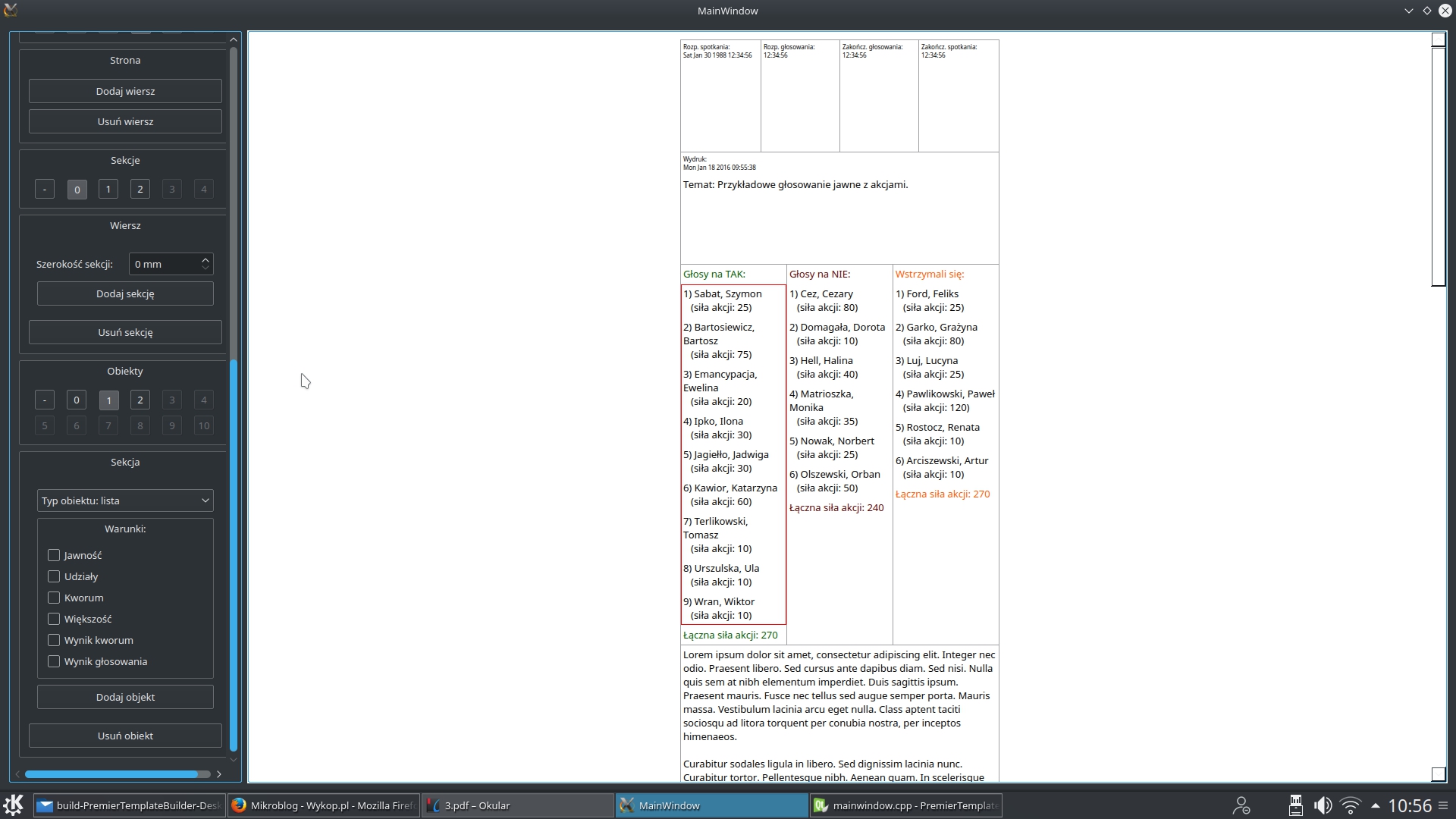Click the Dodaj wiersz button

click(125, 91)
